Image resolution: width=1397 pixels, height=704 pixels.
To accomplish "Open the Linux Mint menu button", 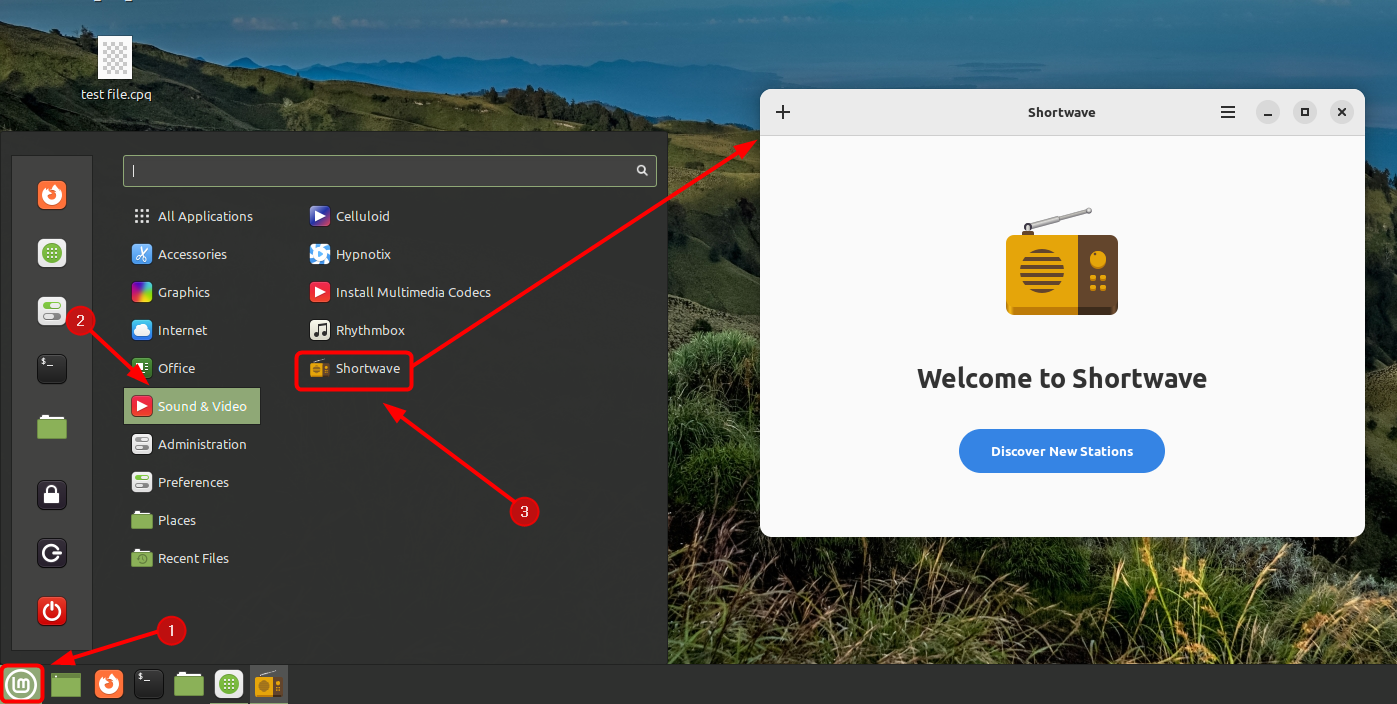I will point(22,684).
